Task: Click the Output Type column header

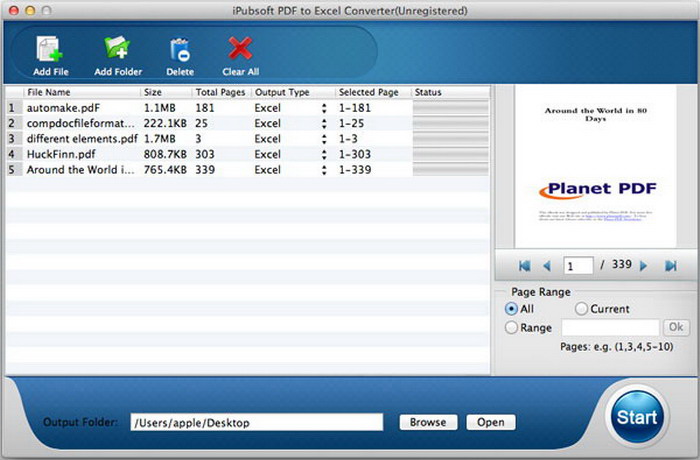Action: tap(293, 92)
